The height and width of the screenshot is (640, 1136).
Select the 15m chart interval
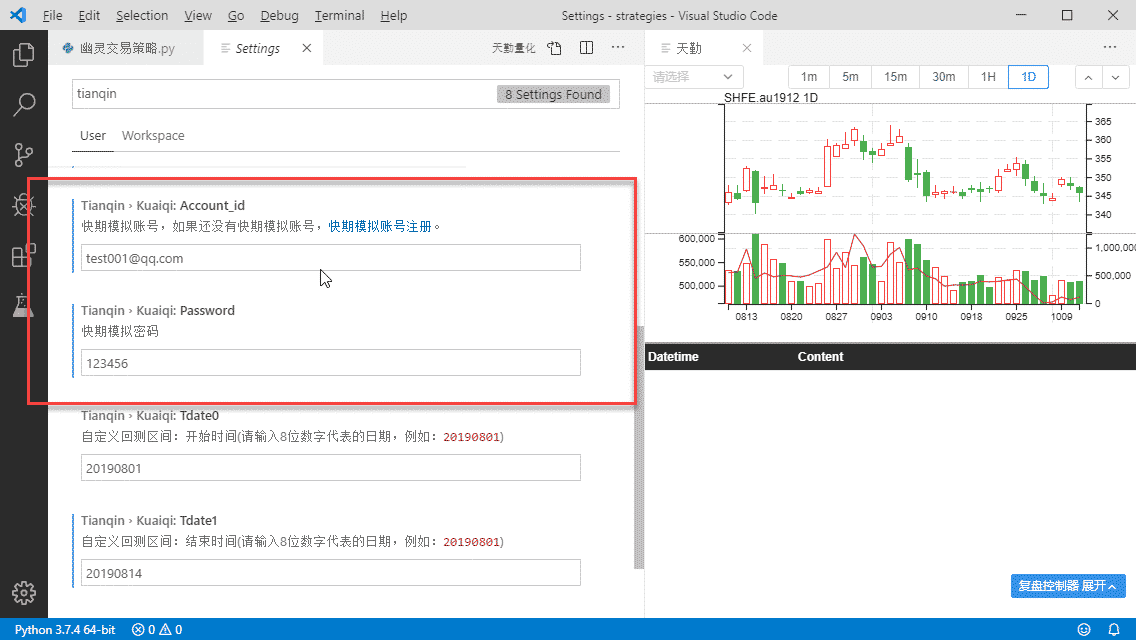pyautogui.click(x=895, y=77)
